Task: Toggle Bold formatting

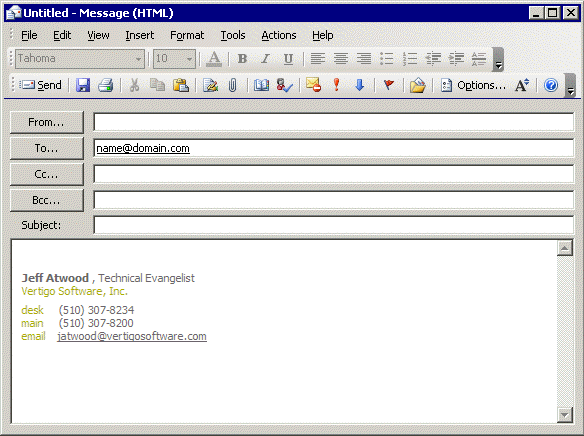Action: (242, 58)
